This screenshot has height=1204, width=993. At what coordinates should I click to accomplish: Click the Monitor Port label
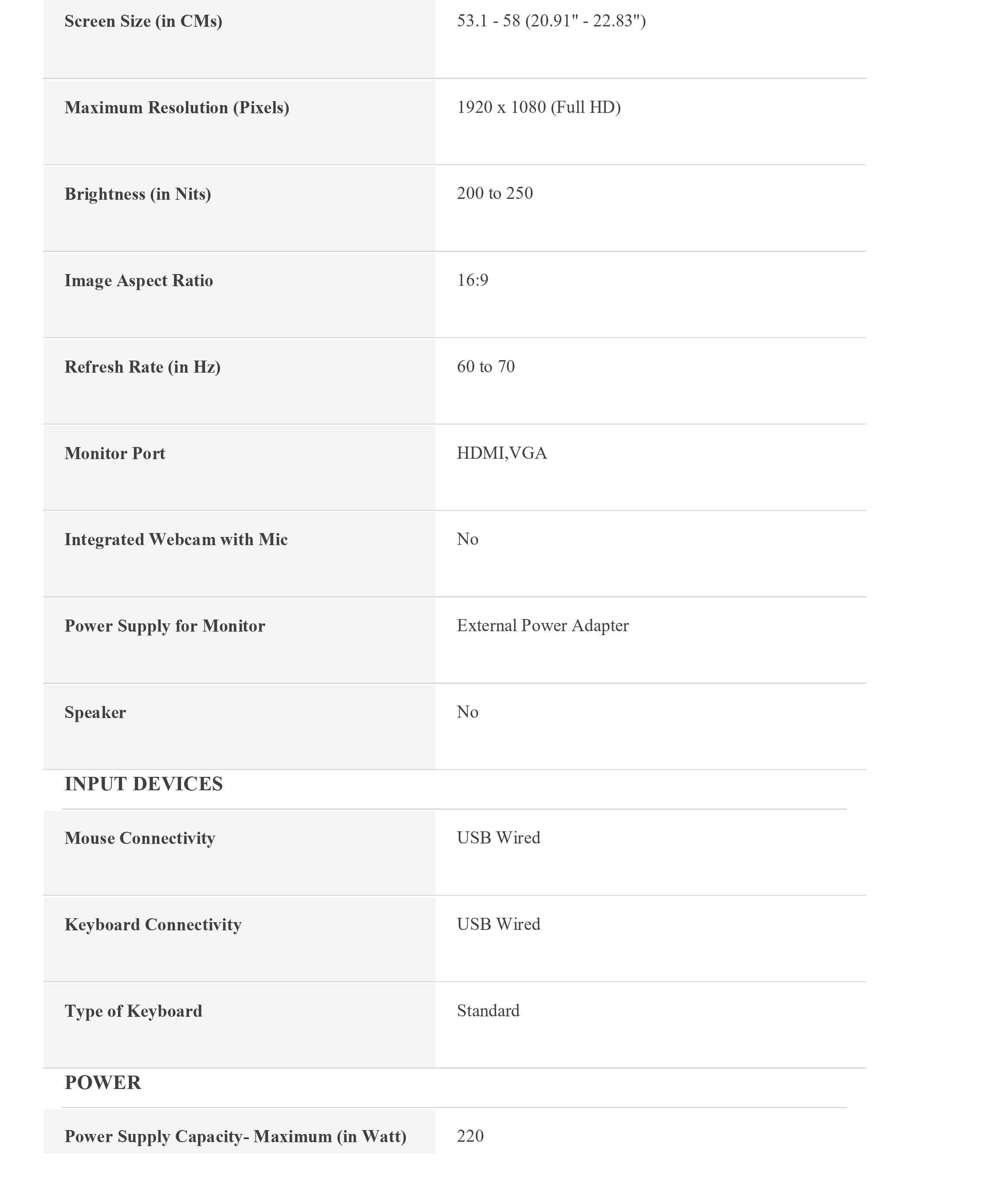click(115, 453)
